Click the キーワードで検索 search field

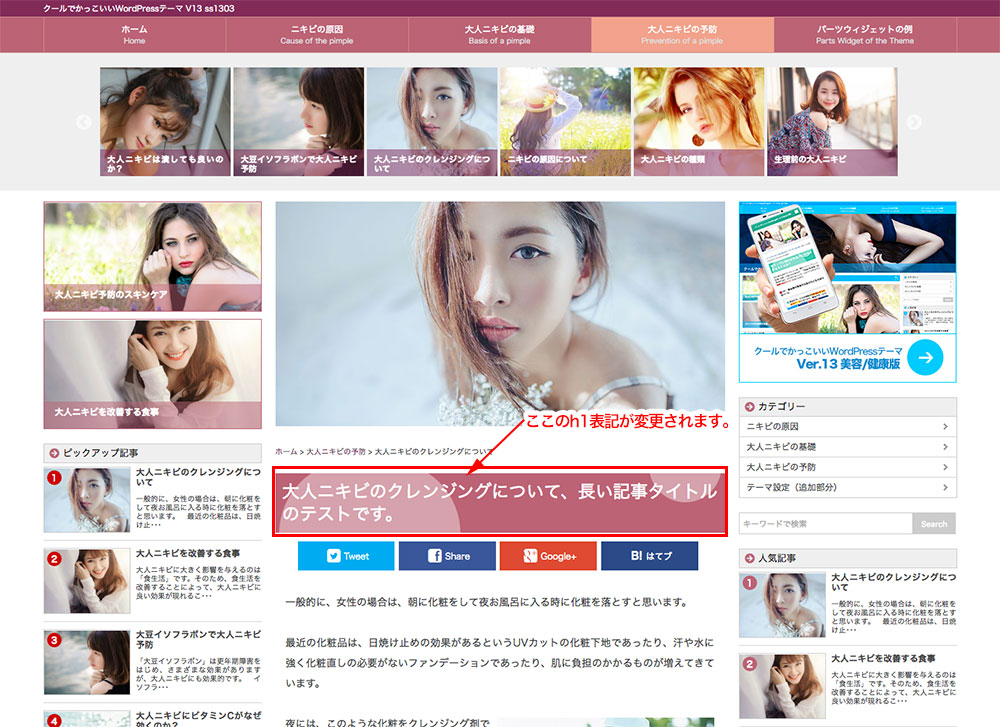[x=826, y=524]
